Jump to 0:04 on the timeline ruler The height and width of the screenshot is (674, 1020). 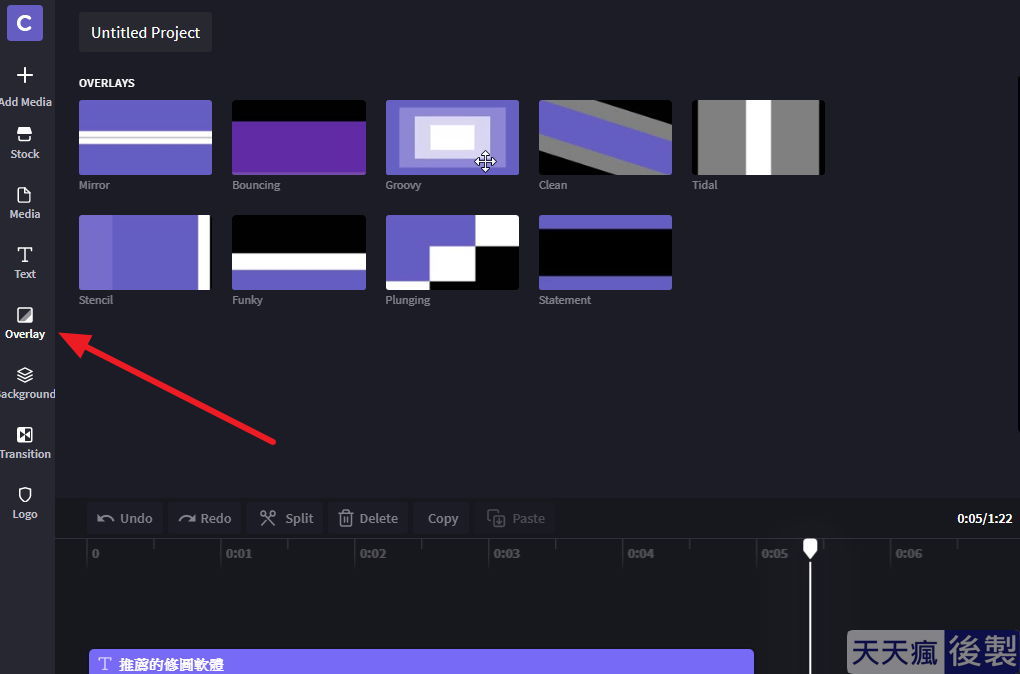click(x=640, y=554)
